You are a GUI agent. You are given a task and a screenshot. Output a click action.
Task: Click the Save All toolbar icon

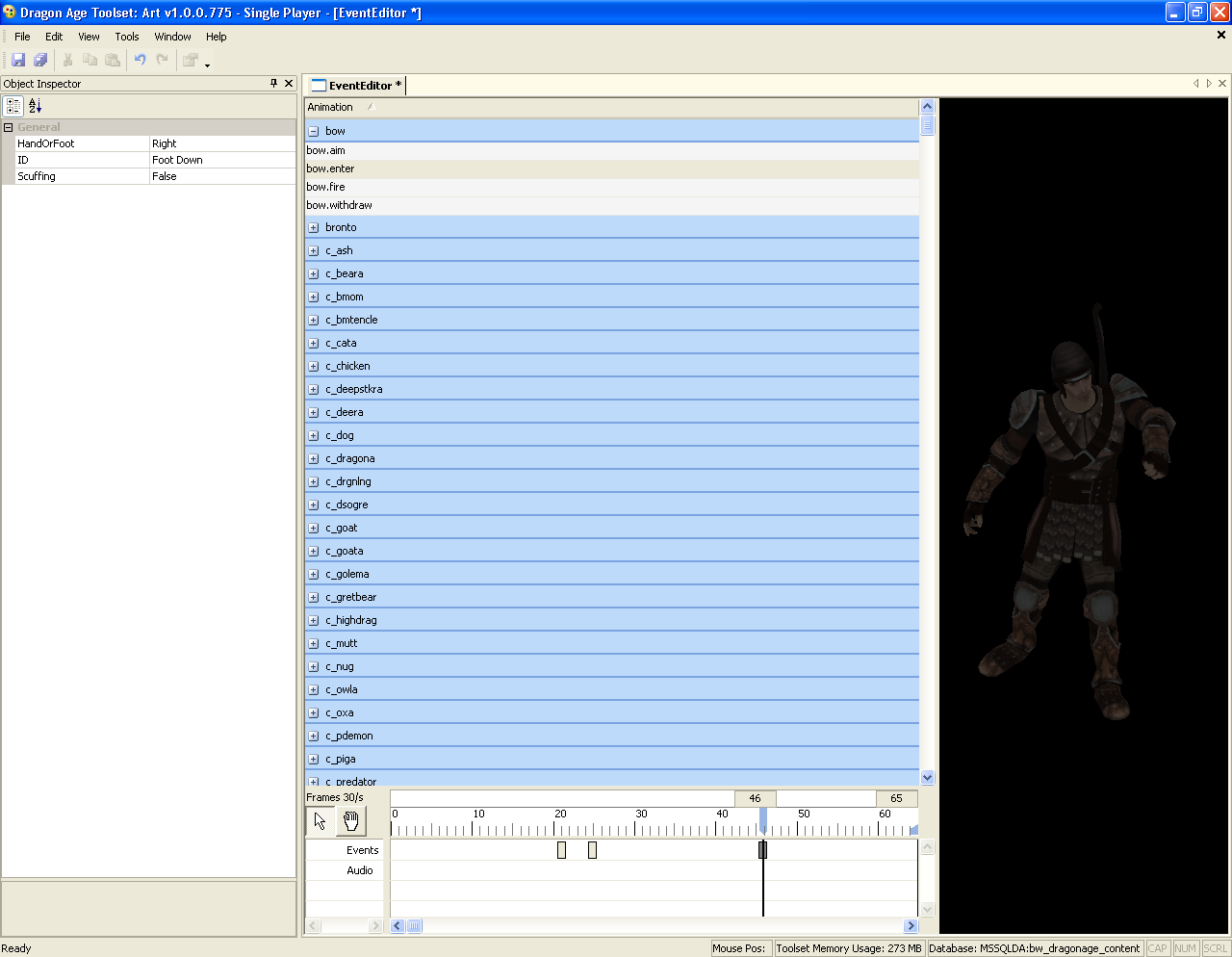pos(40,60)
